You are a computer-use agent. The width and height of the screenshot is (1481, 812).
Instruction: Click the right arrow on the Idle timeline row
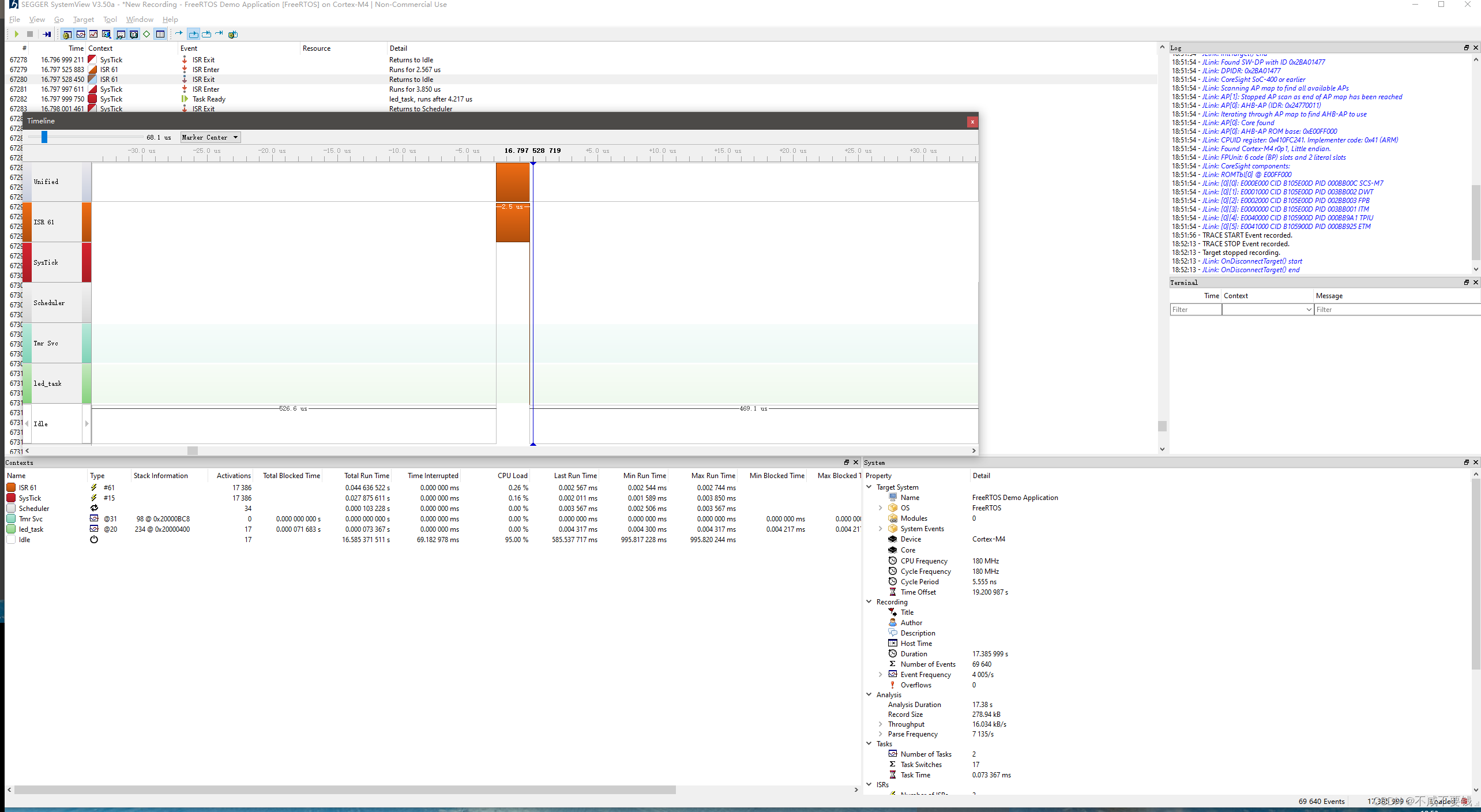coord(87,424)
